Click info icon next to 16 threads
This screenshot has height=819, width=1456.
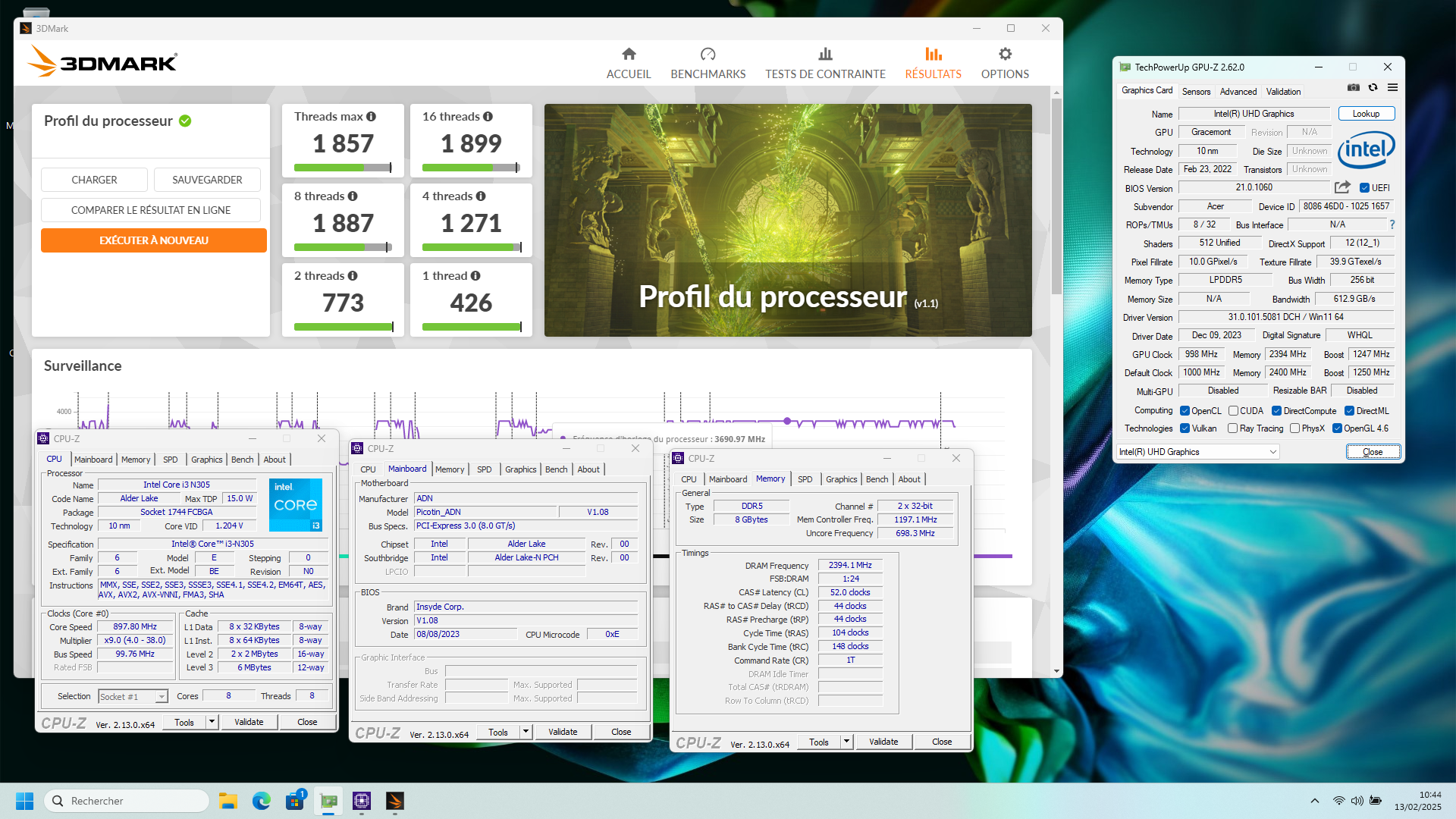pyautogui.click(x=488, y=117)
